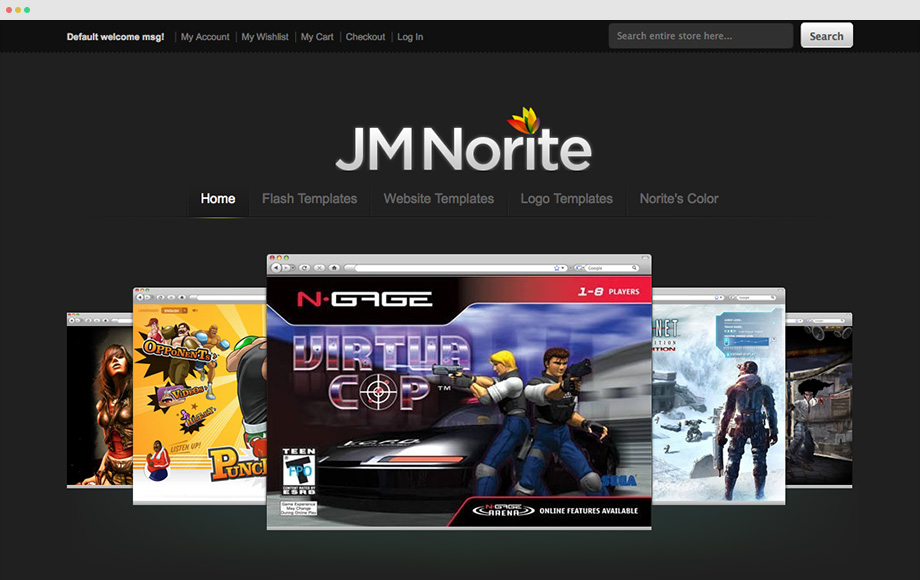Open the Flash Templates menu
The image size is (920, 580).
pos(309,199)
